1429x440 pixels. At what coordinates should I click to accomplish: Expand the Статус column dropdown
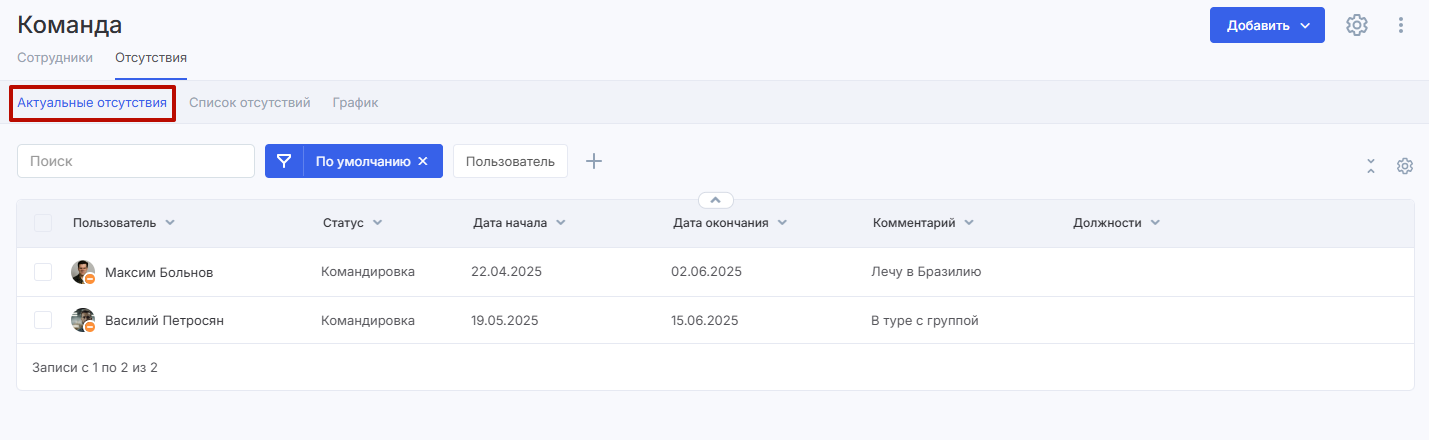[377, 223]
